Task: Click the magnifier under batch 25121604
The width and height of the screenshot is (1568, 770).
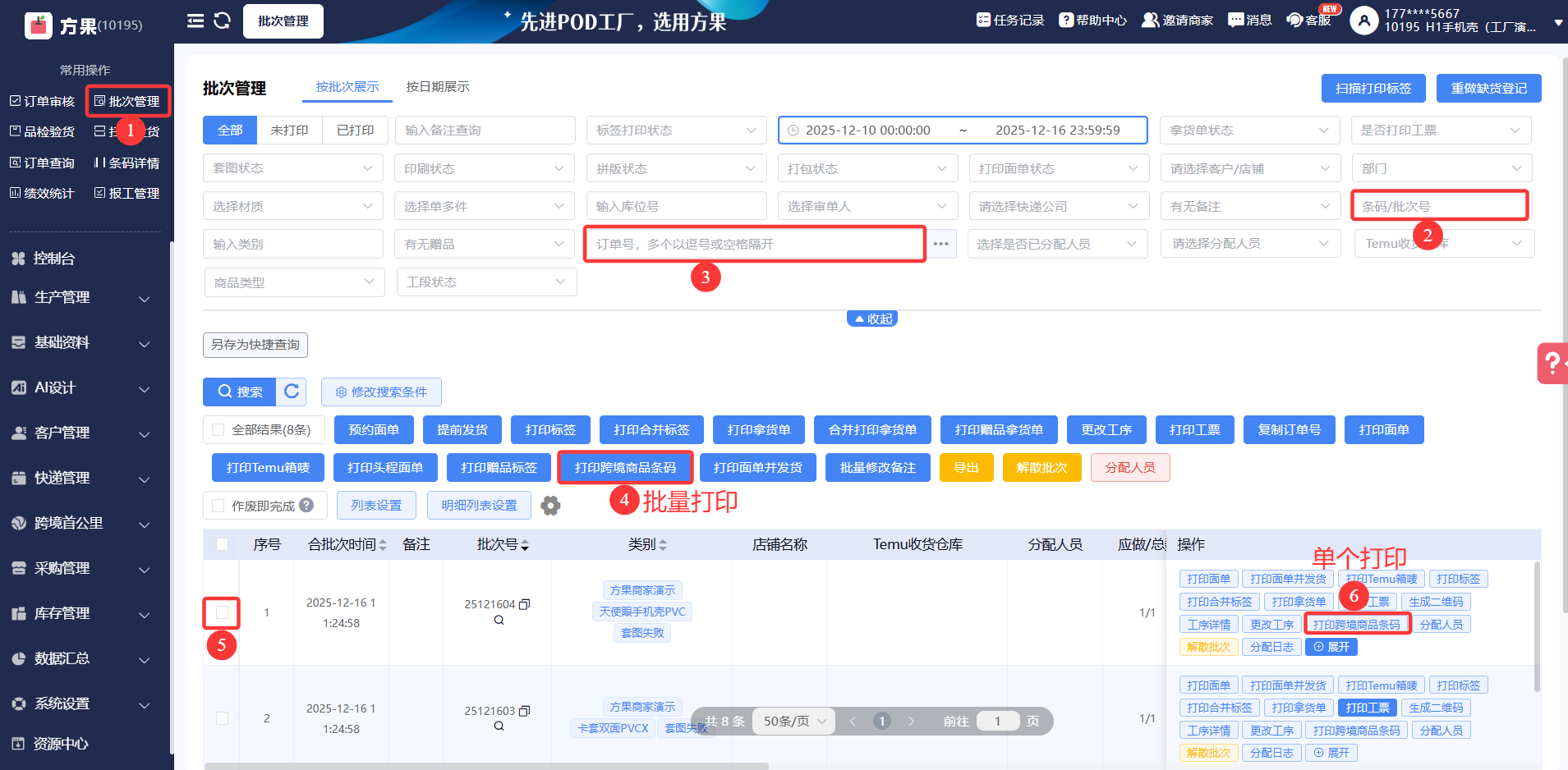Action: coord(499,621)
